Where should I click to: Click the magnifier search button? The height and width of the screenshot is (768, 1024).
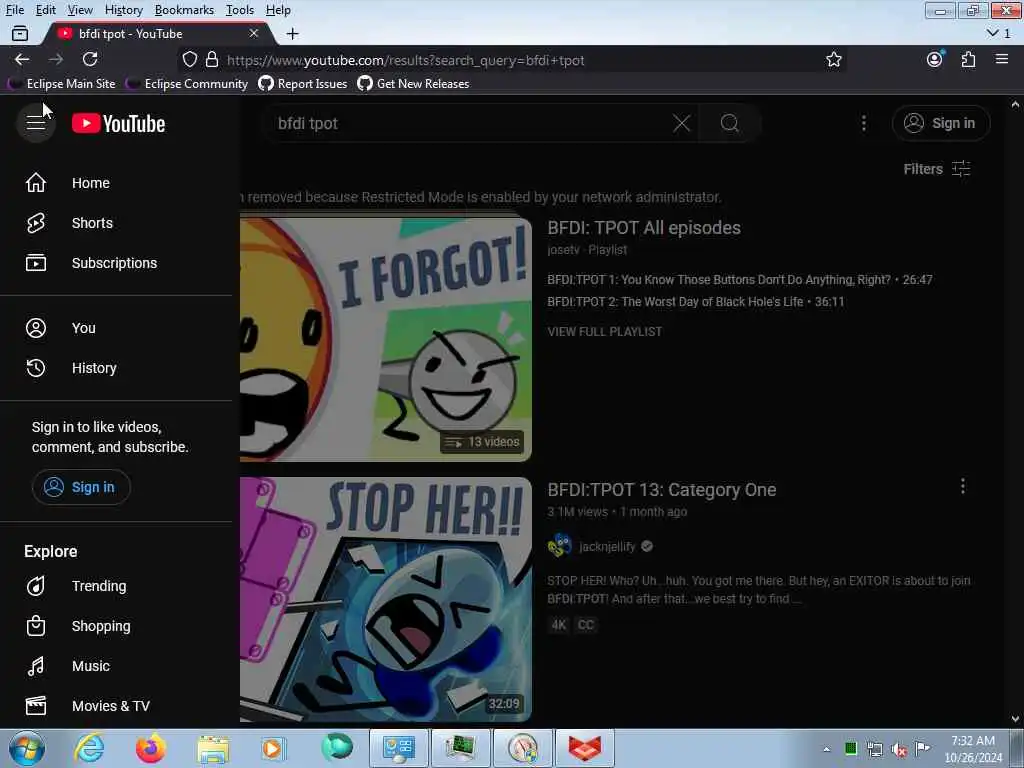tap(729, 123)
